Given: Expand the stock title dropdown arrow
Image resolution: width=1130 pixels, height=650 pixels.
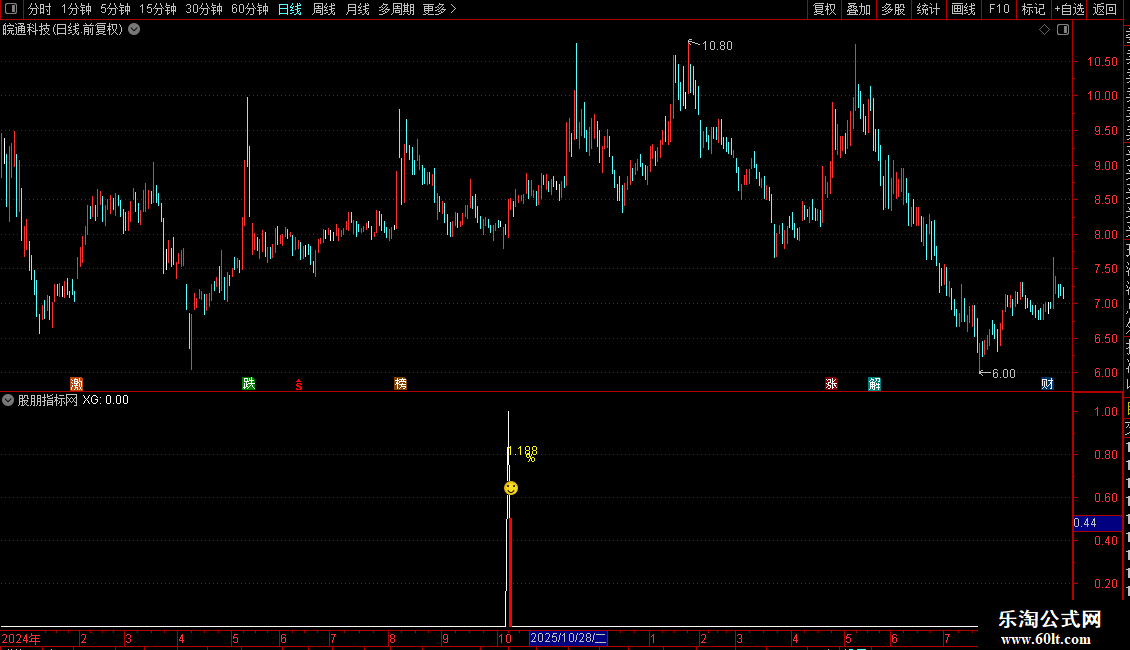Looking at the screenshot, I should [x=134, y=30].
